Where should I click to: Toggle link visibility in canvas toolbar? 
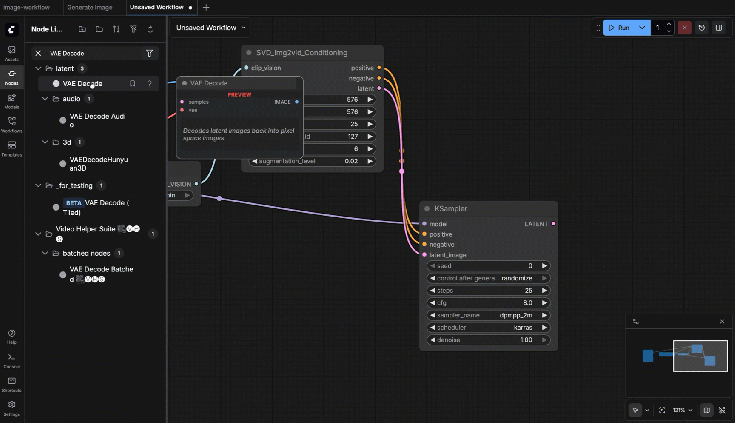pyautogui.click(x=721, y=410)
